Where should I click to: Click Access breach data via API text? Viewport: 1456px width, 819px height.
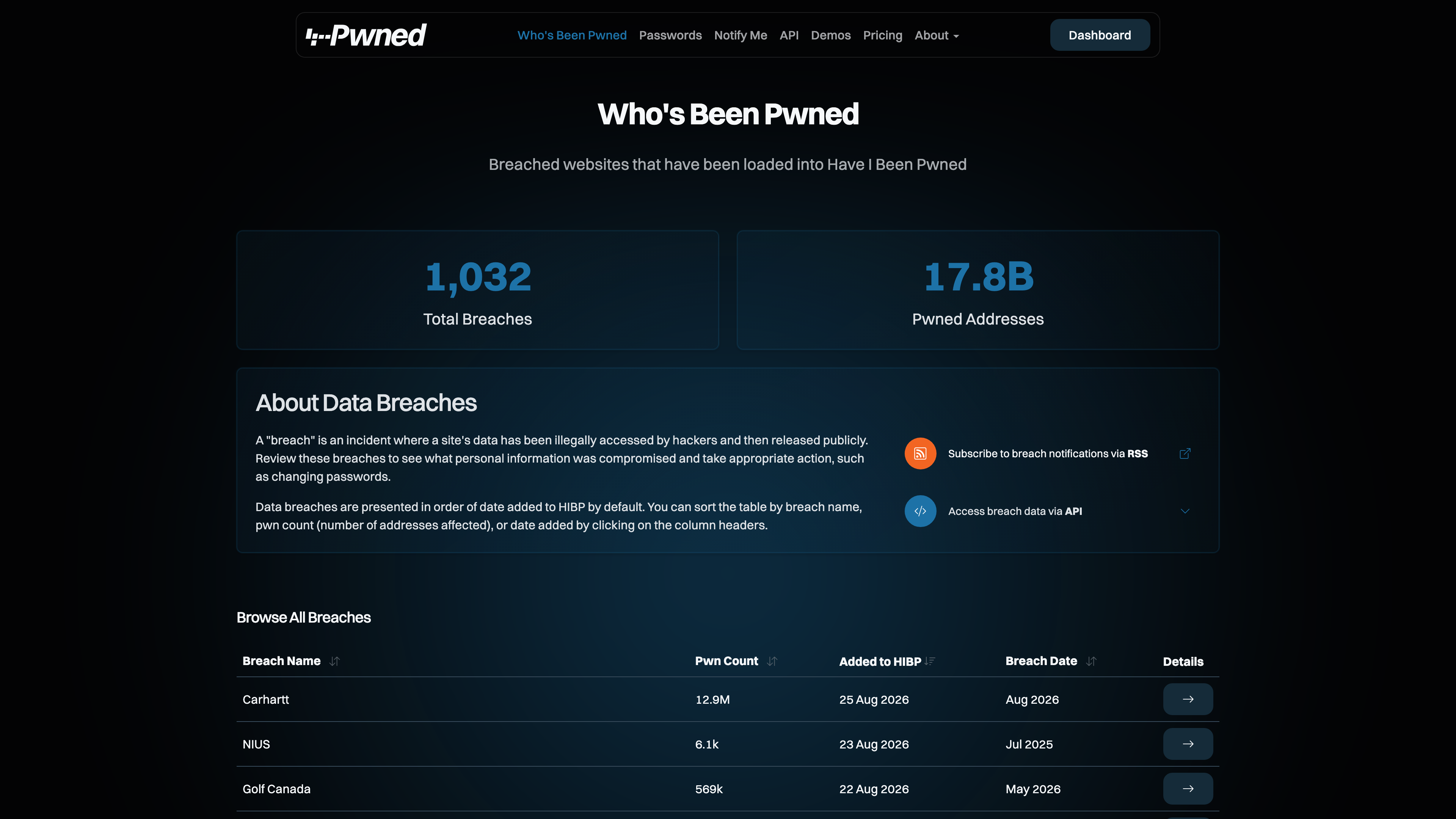[1015, 511]
